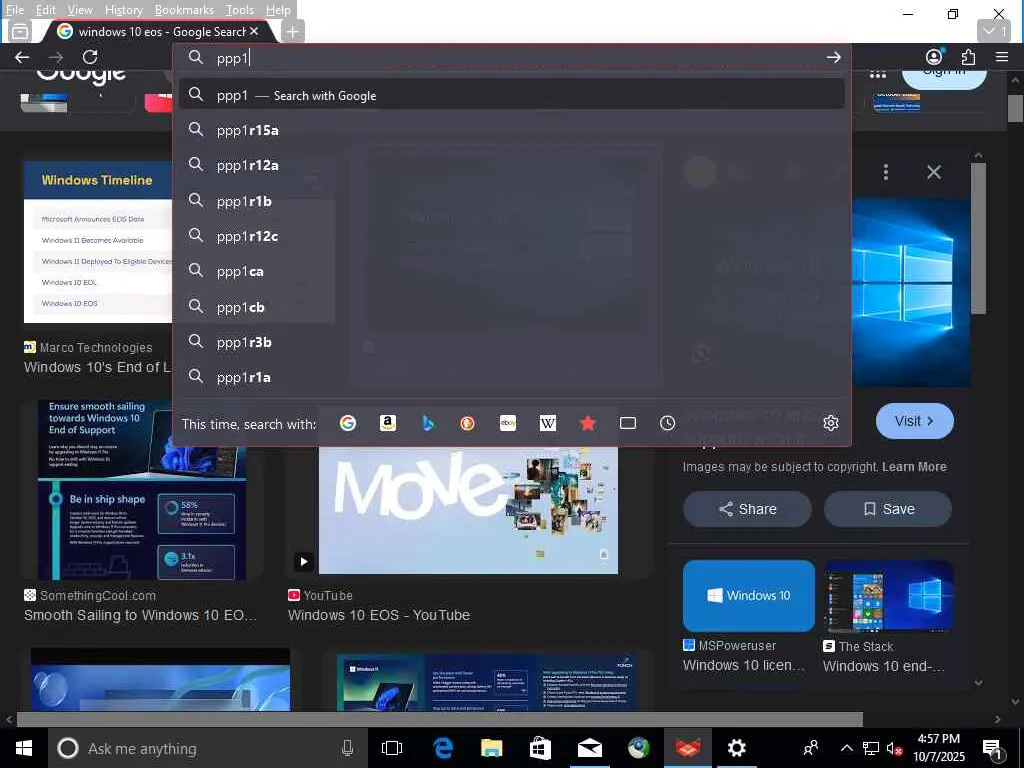This screenshot has height=768, width=1024.
Task: Reload the current page
Action: 90,57
